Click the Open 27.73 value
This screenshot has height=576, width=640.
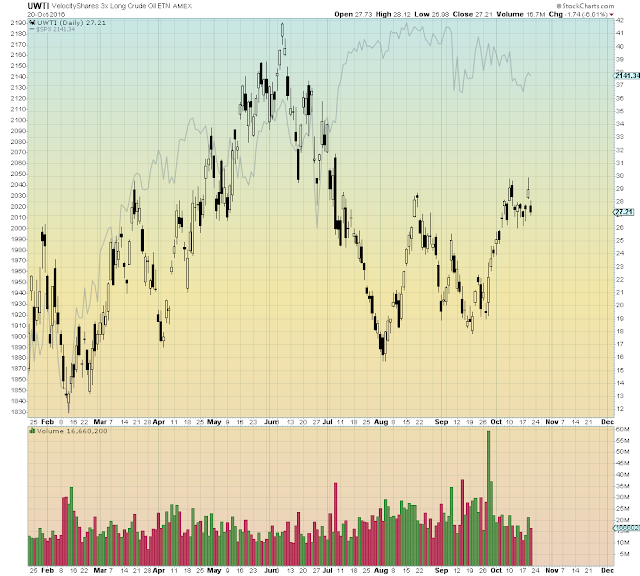click(x=353, y=14)
